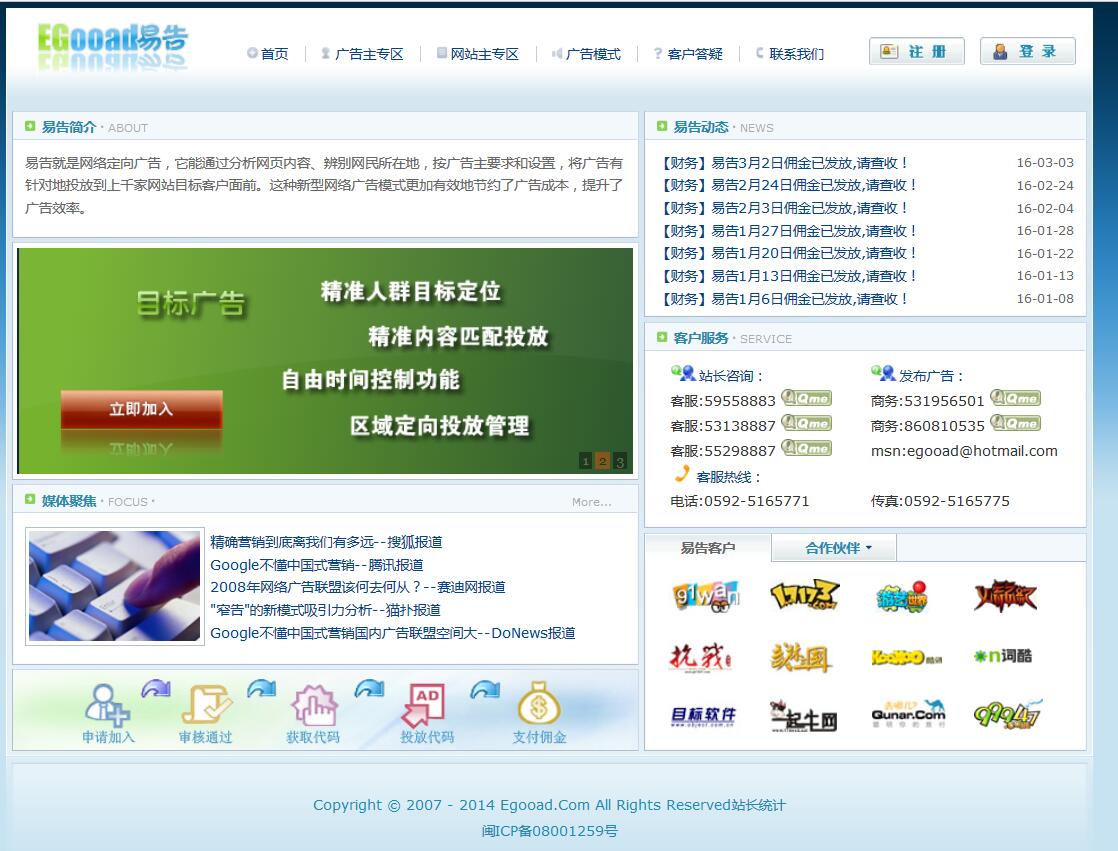Image resolution: width=1118 pixels, height=851 pixels.
Task: Click the 目标软件 client logo
Action: 703,715
